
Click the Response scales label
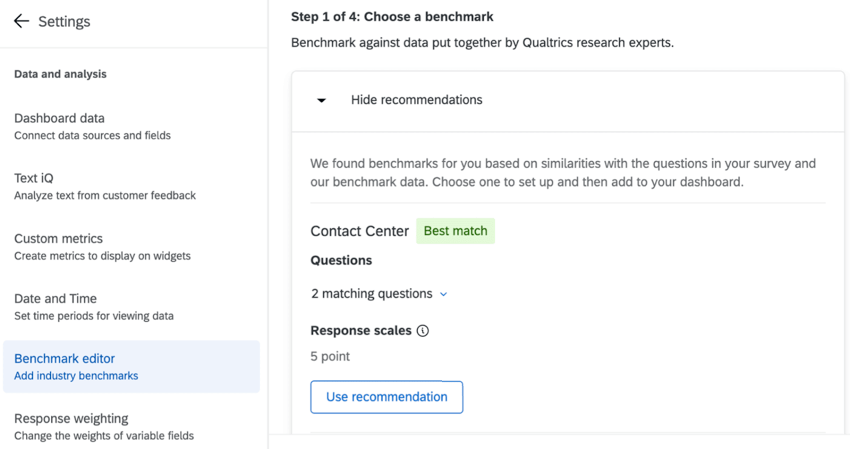pos(360,331)
